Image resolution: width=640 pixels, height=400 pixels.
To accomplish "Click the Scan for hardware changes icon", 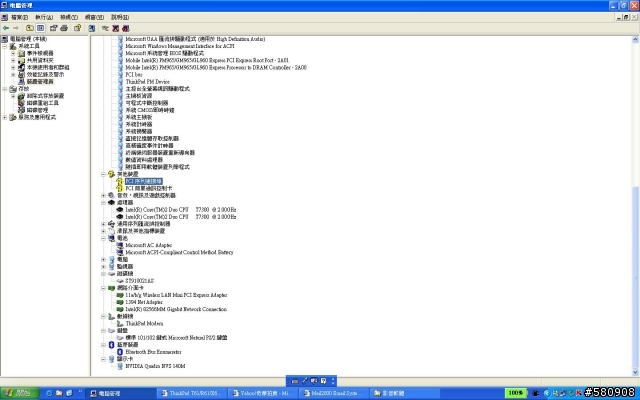I will tap(91, 28).
